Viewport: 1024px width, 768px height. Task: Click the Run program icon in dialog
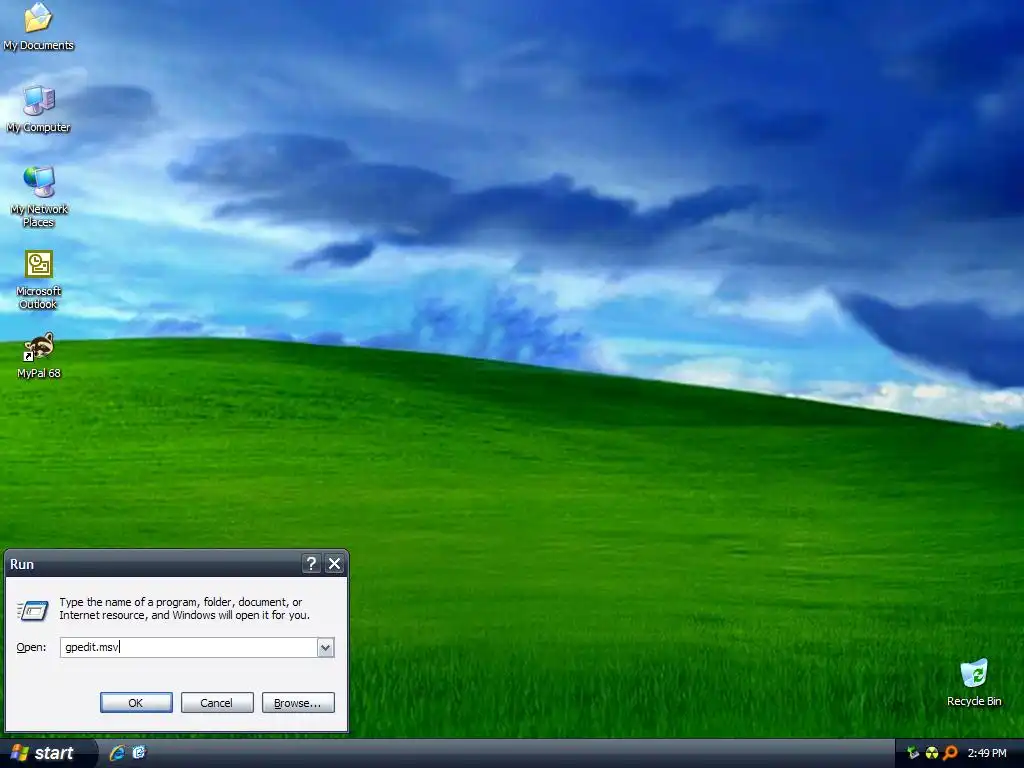33,610
